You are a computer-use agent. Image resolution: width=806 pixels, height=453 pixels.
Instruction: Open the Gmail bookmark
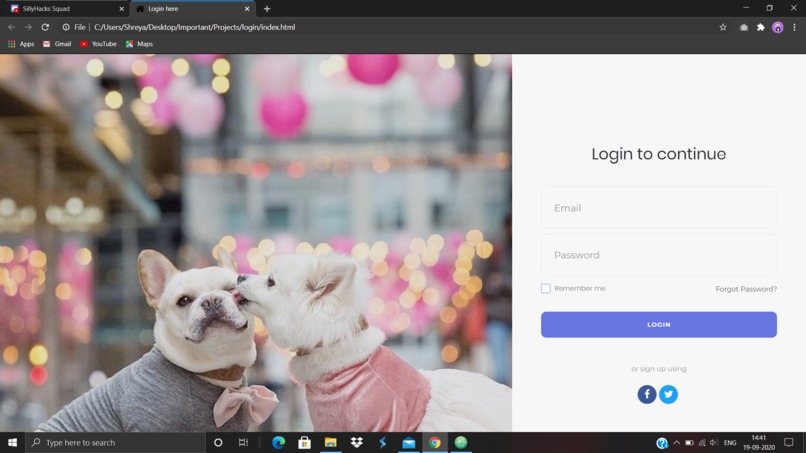point(57,44)
